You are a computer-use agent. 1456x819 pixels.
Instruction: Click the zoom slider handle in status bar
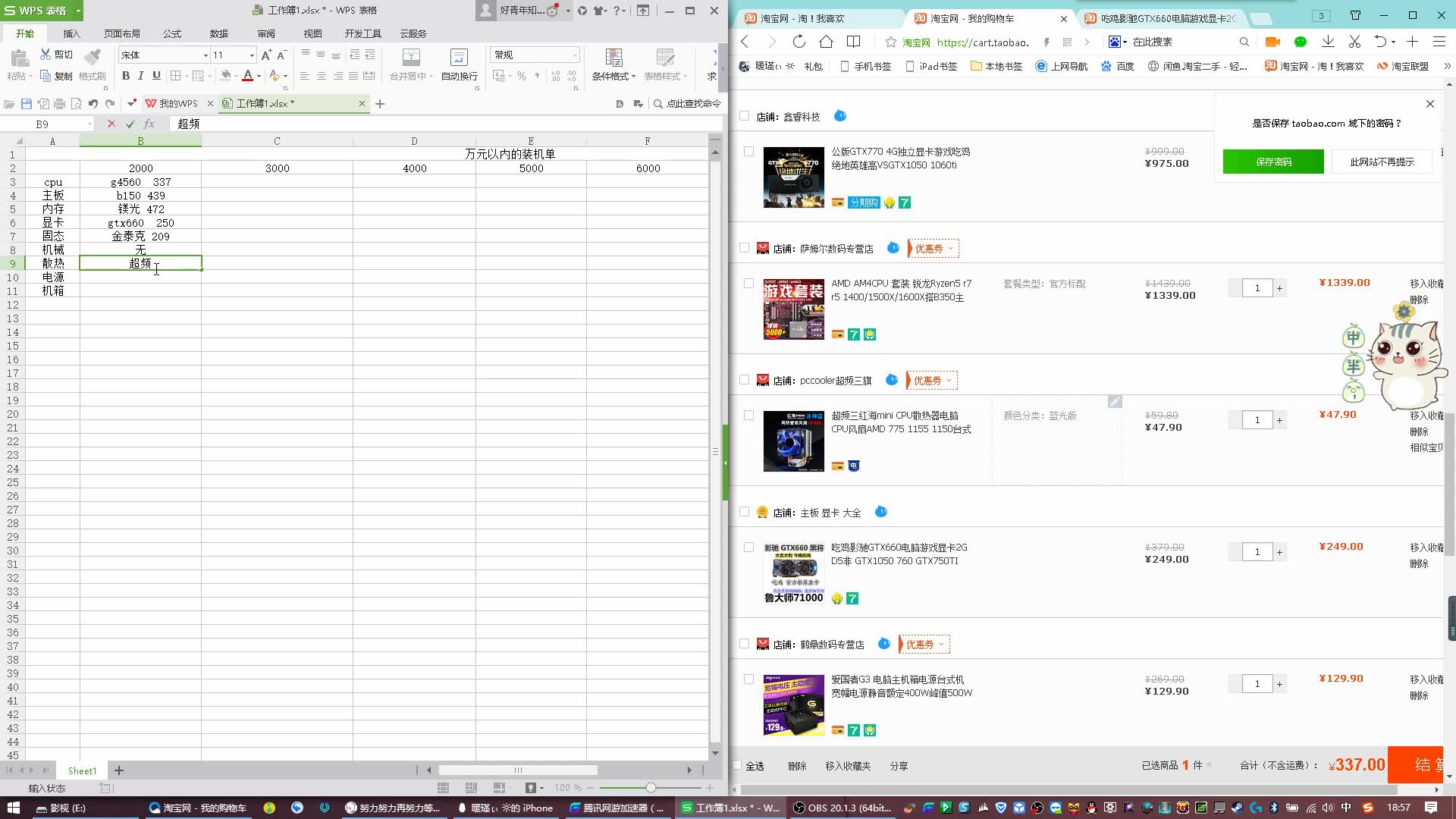coord(651,788)
